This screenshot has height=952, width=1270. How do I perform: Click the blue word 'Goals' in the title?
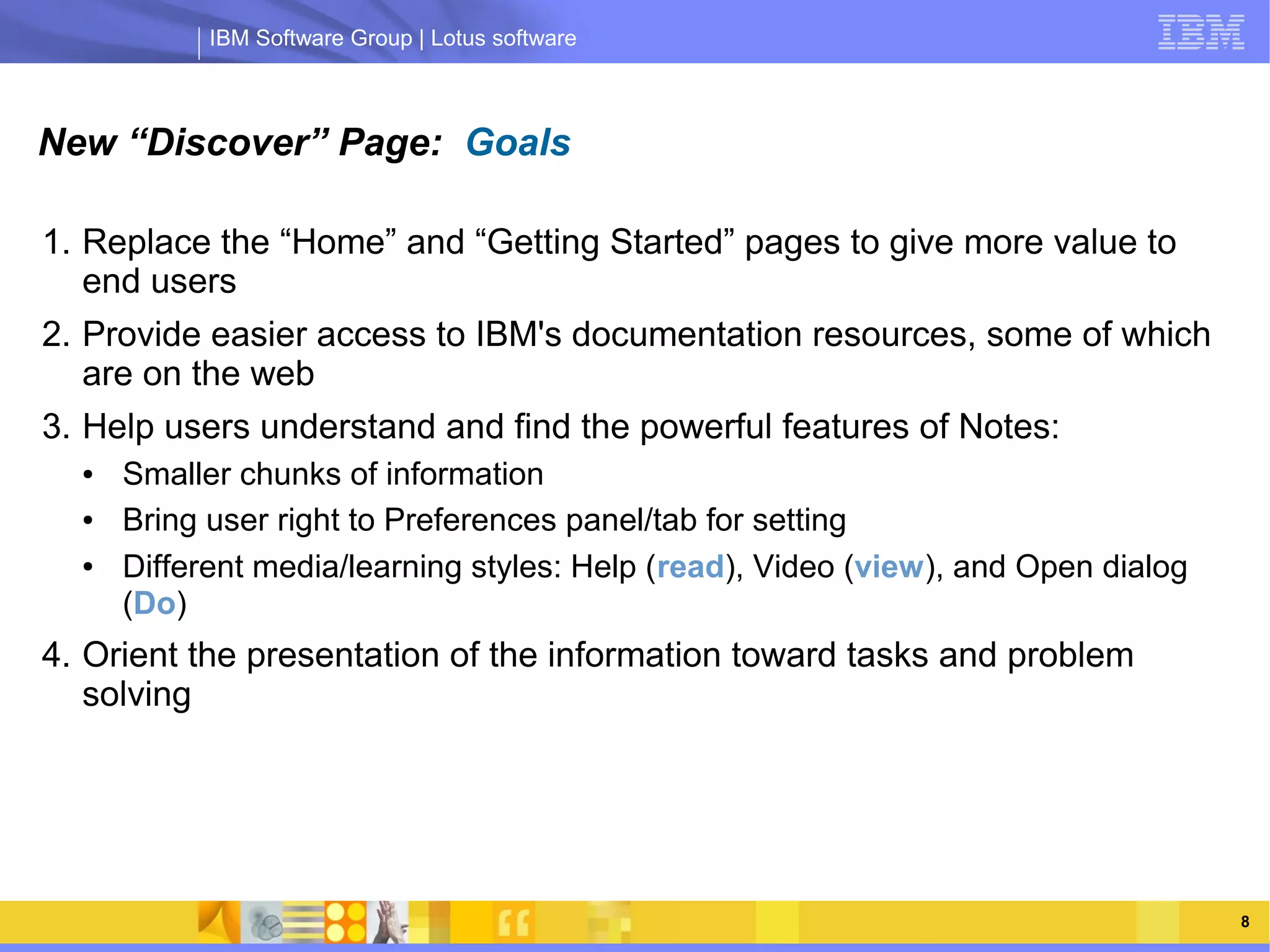pos(518,143)
